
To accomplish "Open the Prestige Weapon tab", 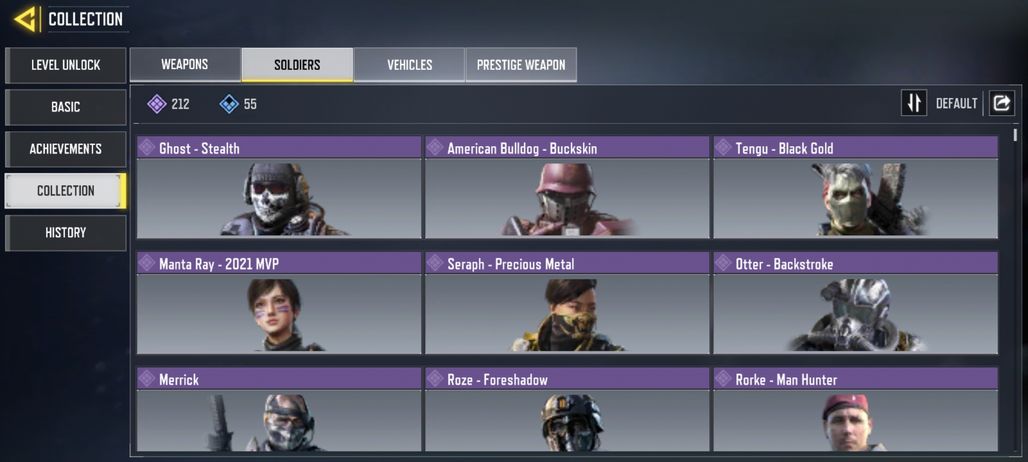I will click(x=521, y=64).
